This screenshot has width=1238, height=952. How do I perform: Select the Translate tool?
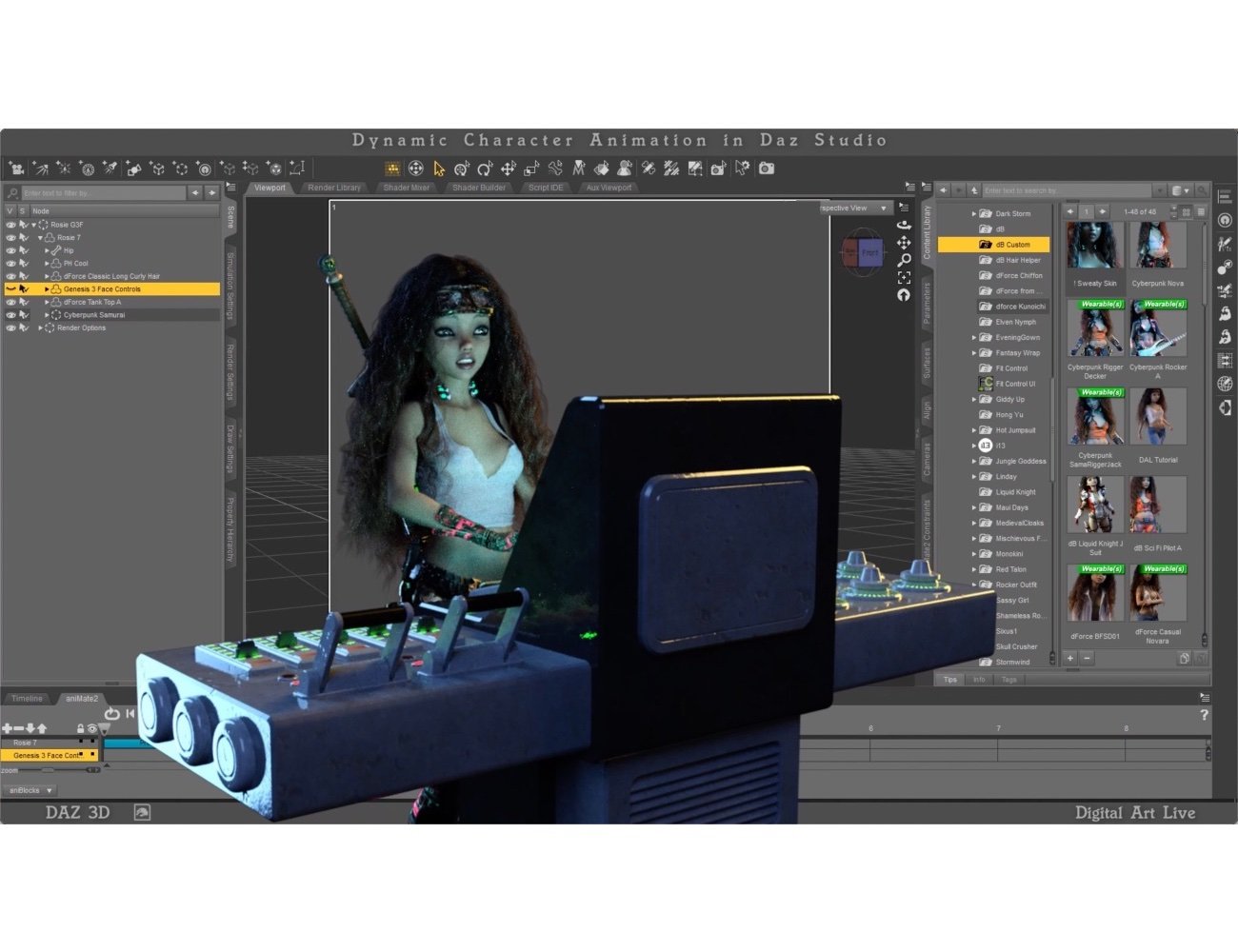coord(508,169)
